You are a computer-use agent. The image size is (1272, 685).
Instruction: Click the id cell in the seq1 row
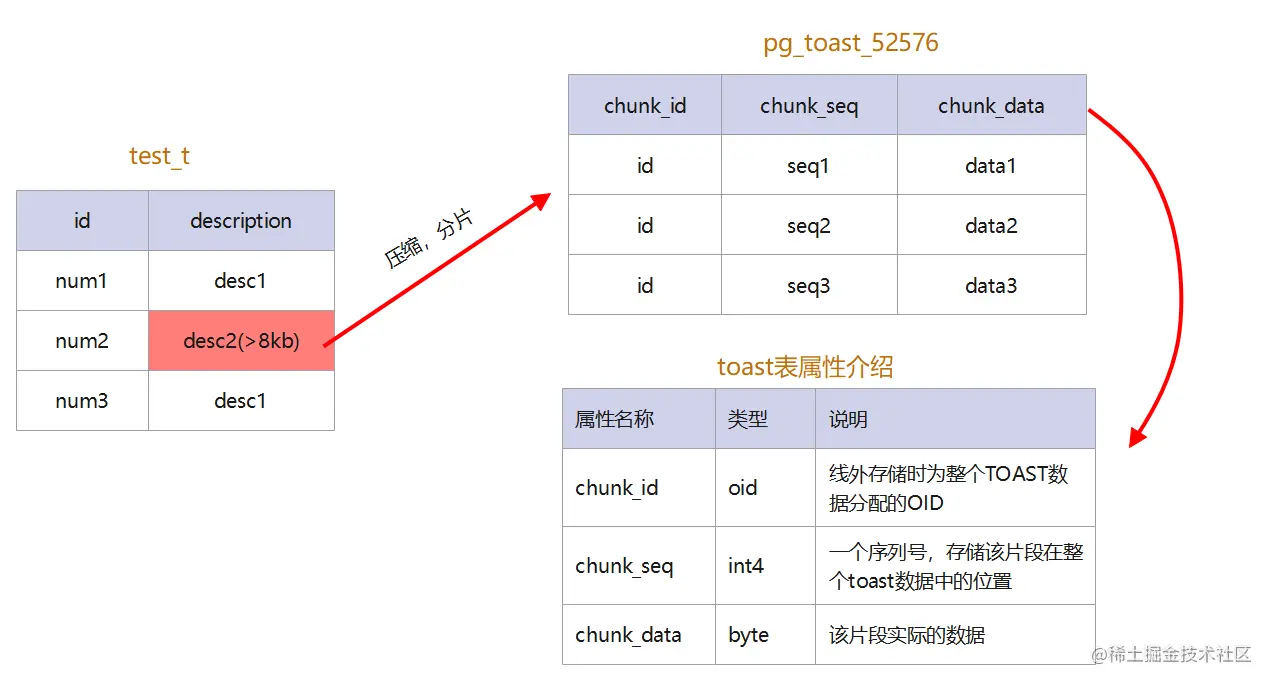[x=645, y=165]
